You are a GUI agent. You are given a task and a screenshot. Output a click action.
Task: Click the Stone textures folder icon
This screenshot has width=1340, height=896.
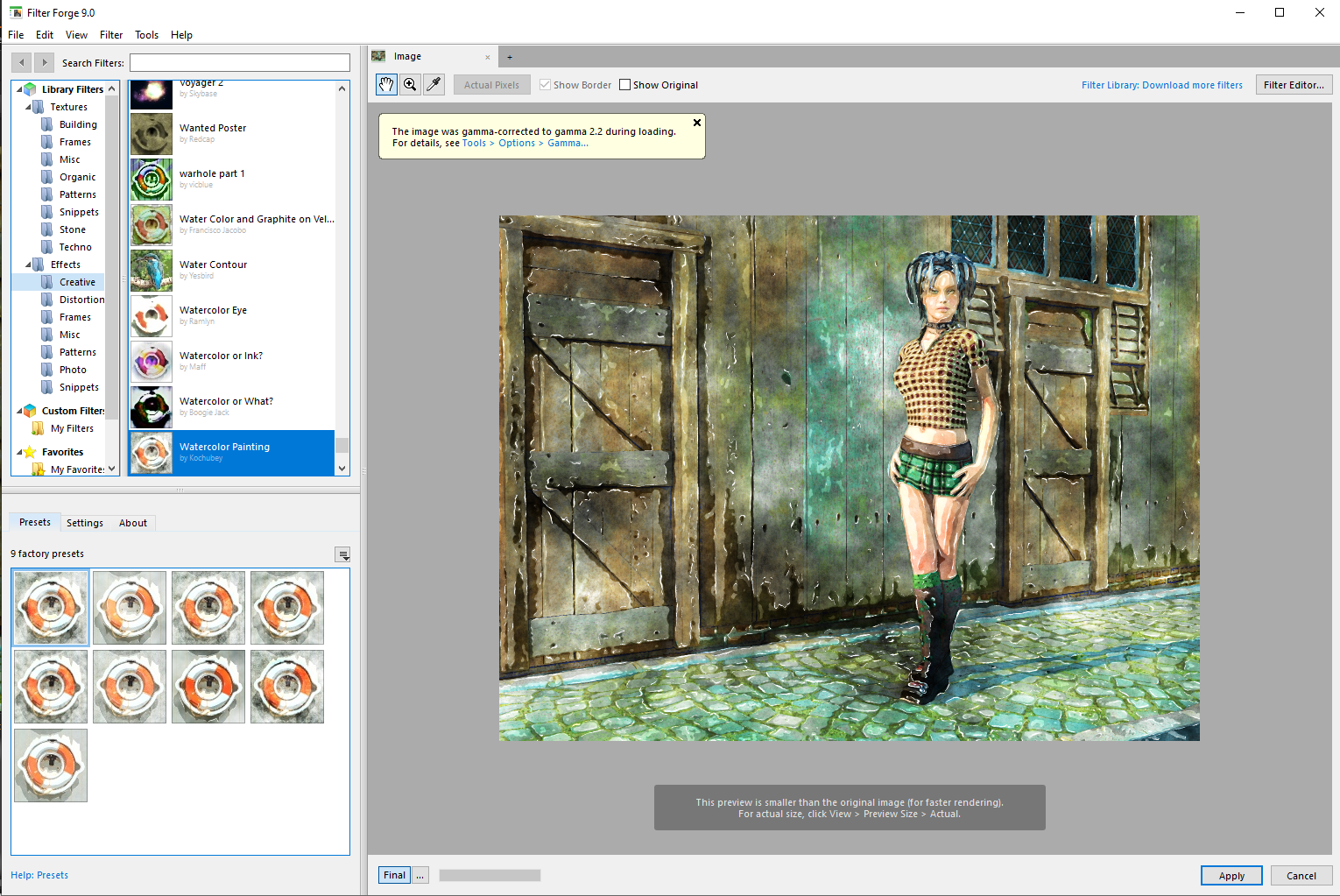click(47, 229)
